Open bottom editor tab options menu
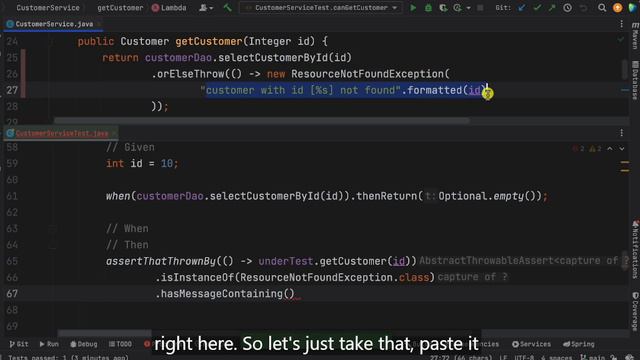 pyautogui.click(x=621, y=133)
